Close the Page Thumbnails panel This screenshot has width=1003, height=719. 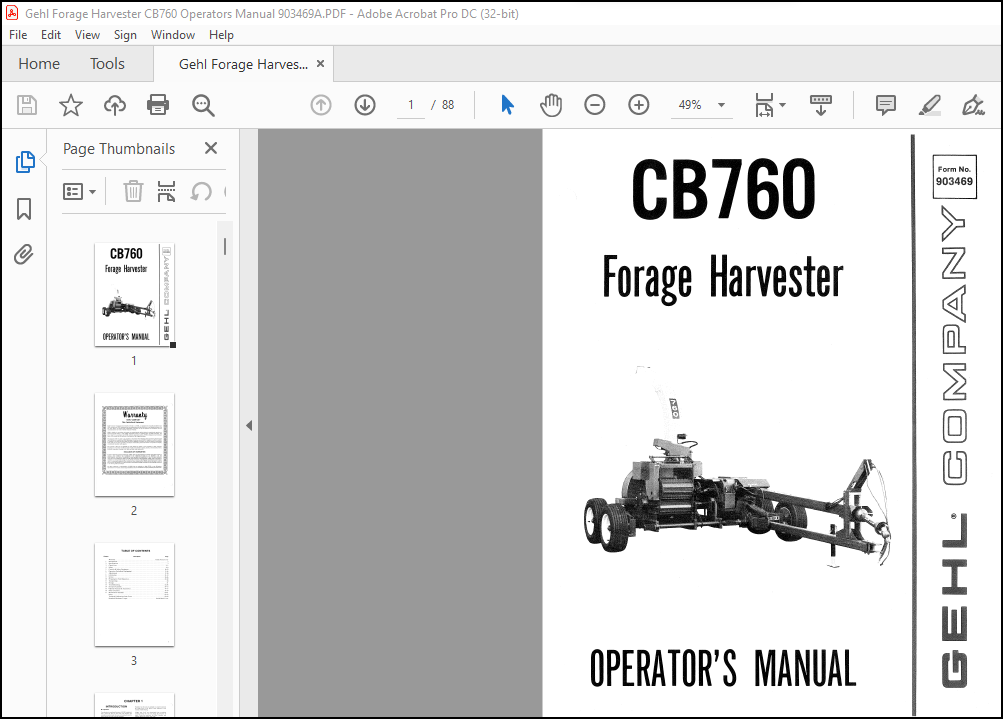pyautogui.click(x=210, y=148)
